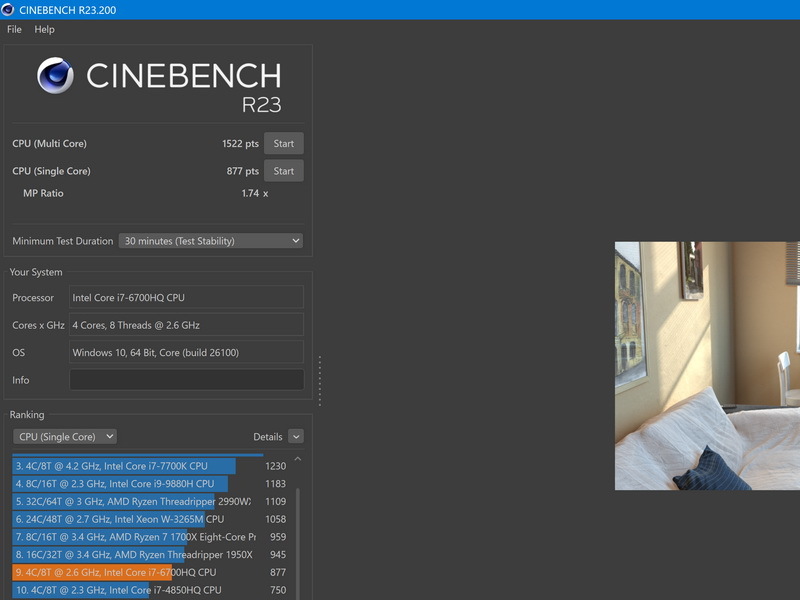Click the panel splitter dotted handle

click(x=320, y=381)
